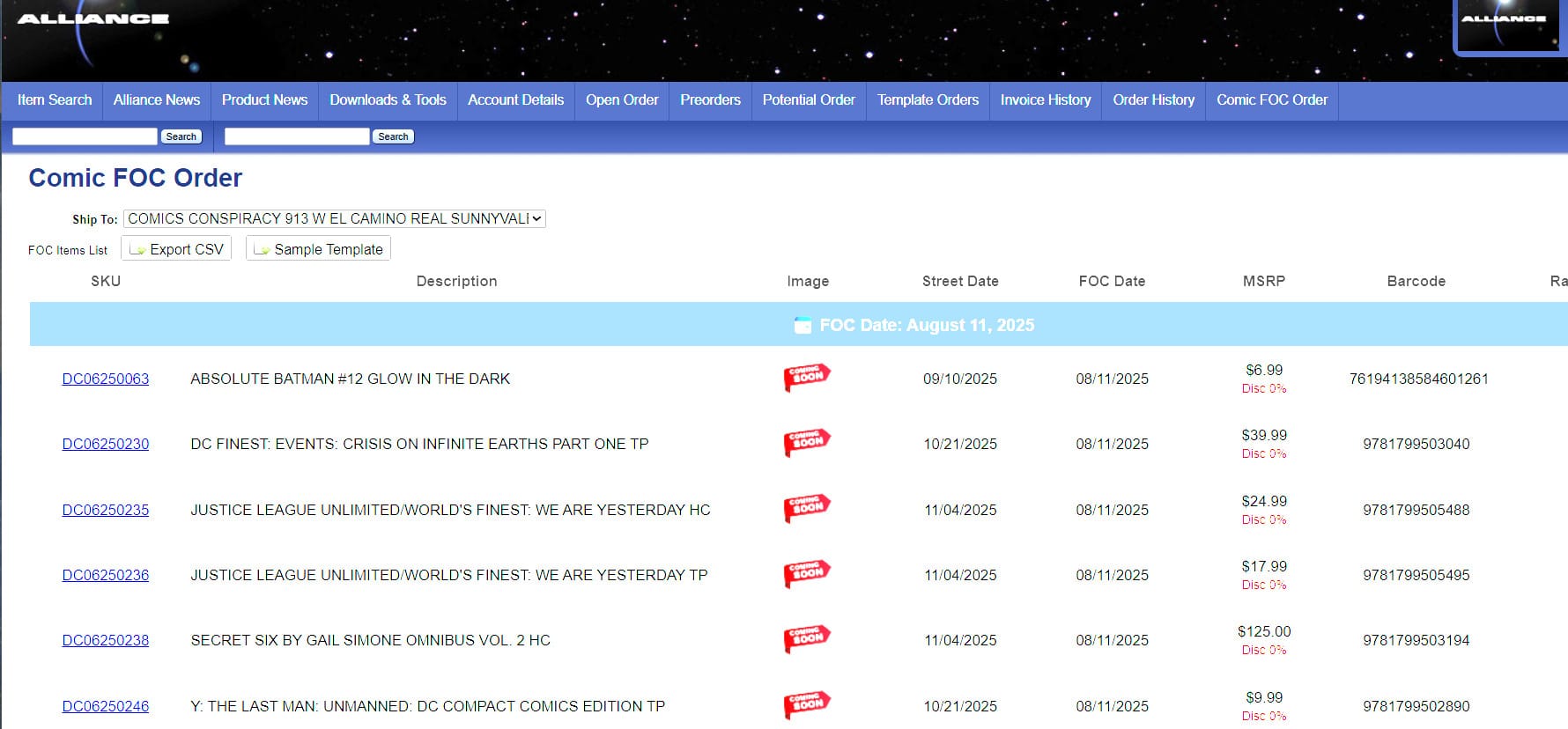The width and height of the screenshot is (1568, 729).
Task: Click Coming Soon image for Absolute Batman #12
Action: (x=807, y=378)
